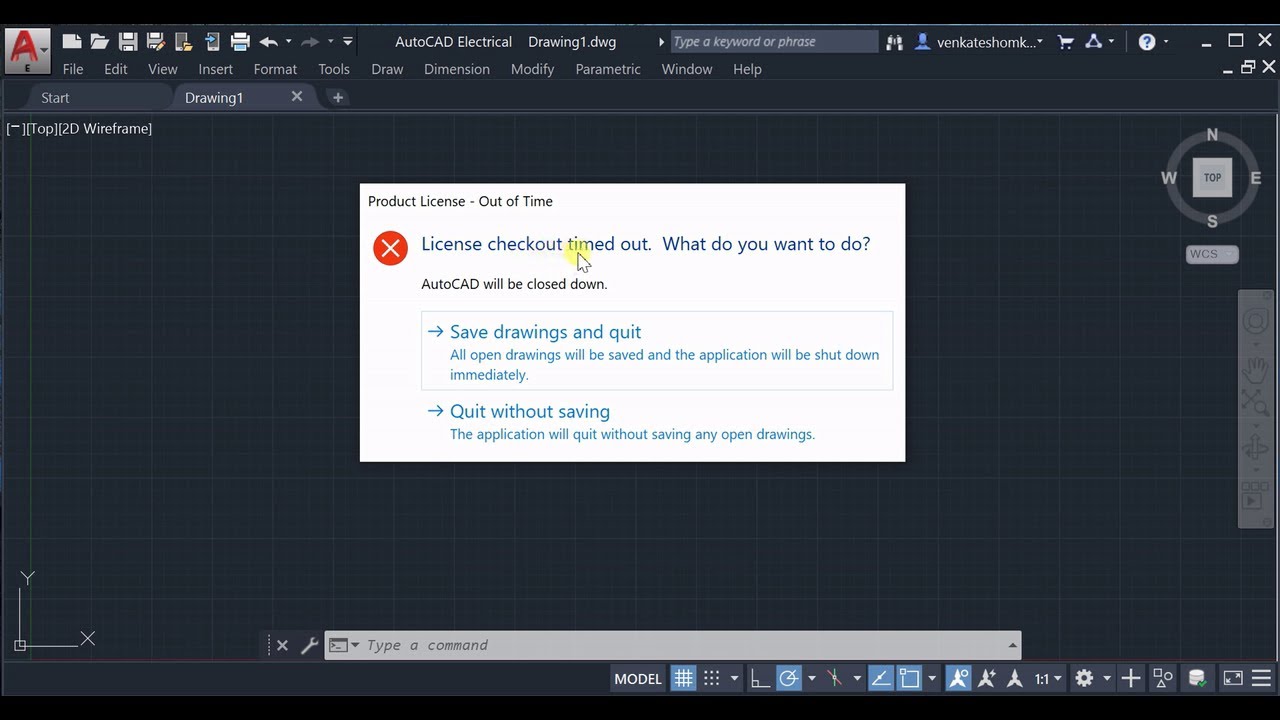Toggle Snap mode dotted grid button
The width and height of the screenshot is (1280, 720).
pyautogui.click(x=711, y=679)
